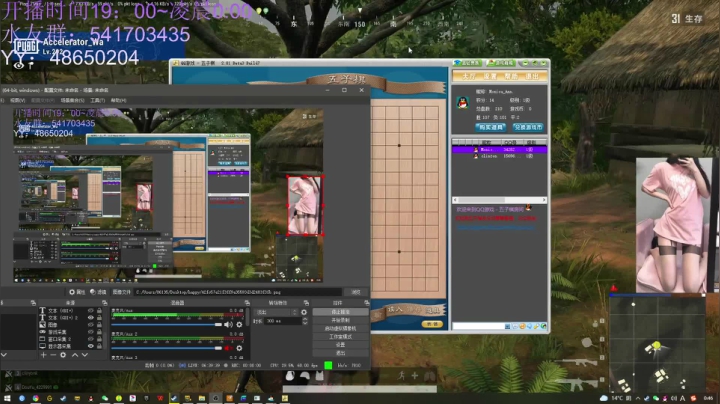Toggle lock on 图像 source

point(99,325)
